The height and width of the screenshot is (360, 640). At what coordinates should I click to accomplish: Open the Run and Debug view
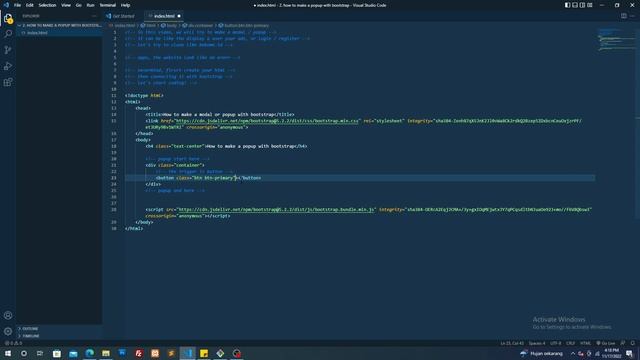pos(8,66)
